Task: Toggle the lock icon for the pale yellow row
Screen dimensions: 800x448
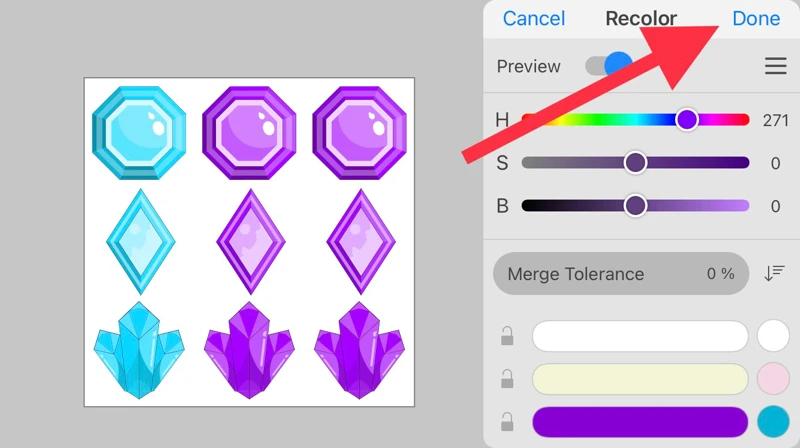Action: 507,379
